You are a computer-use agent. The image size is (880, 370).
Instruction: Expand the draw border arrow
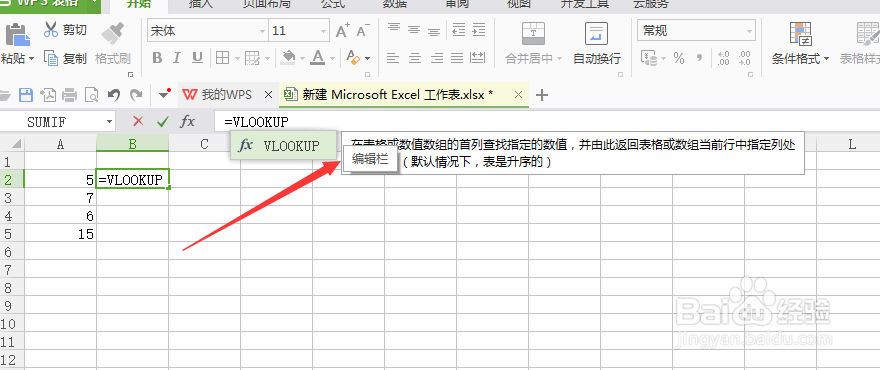tap(267, 58)
